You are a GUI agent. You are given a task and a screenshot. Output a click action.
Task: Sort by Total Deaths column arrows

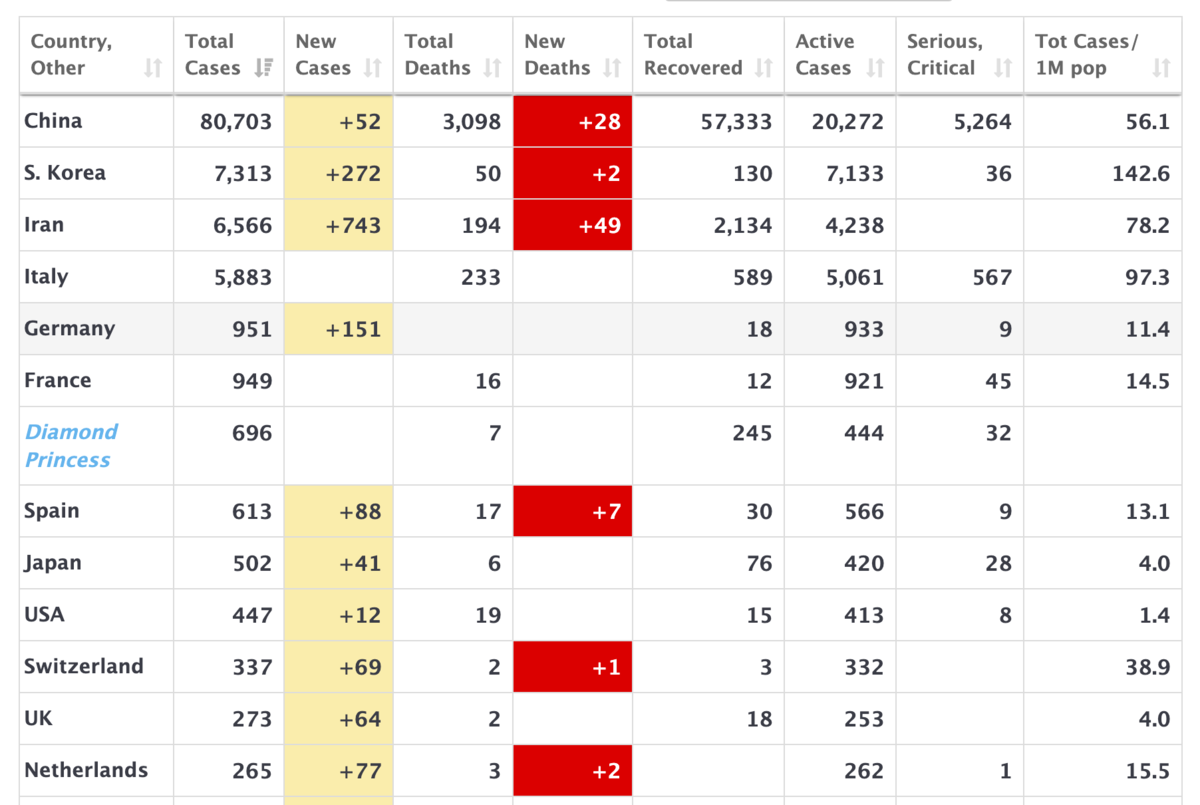click(492, 68)
